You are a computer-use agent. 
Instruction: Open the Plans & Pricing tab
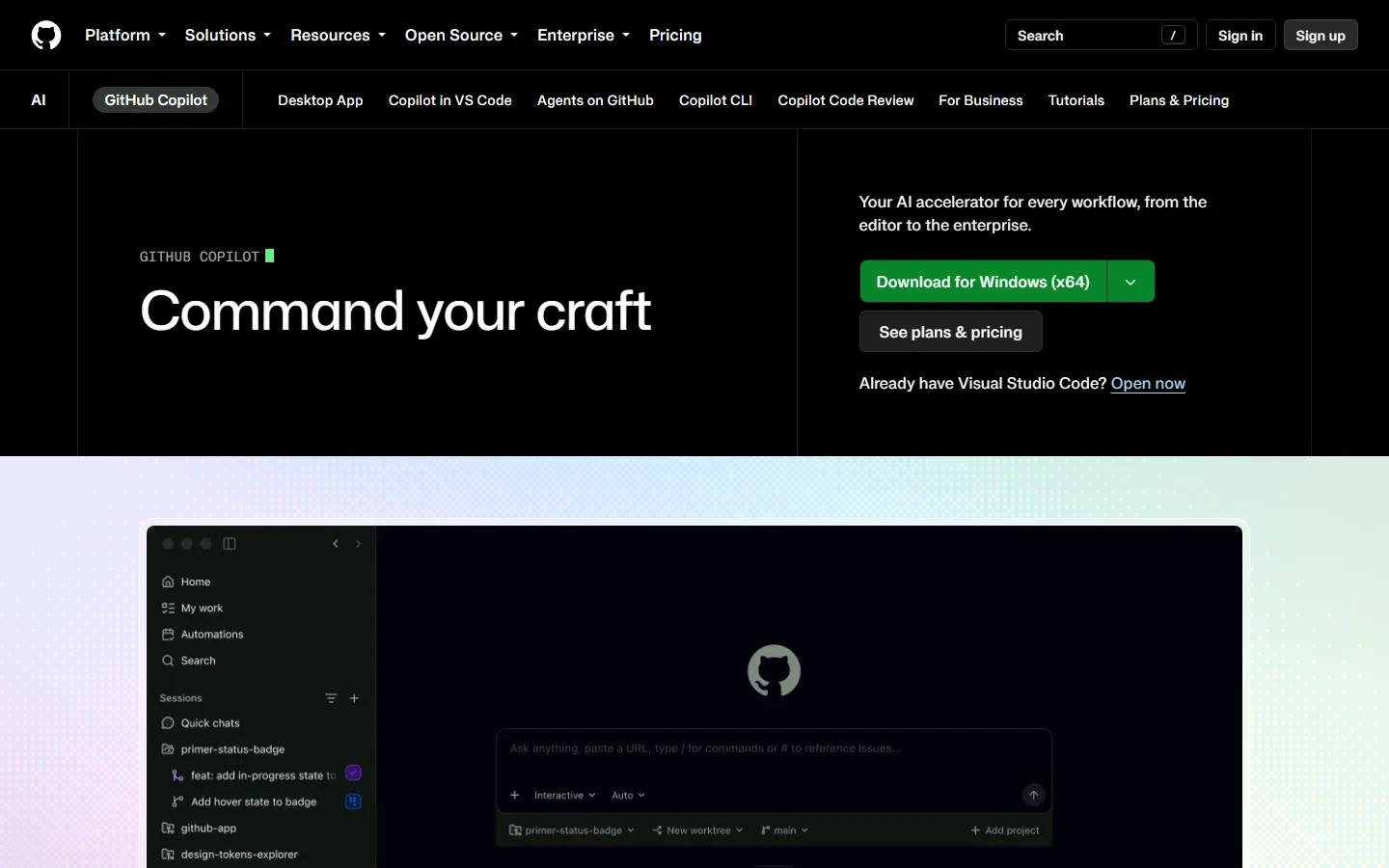[x=1179, y=100]
